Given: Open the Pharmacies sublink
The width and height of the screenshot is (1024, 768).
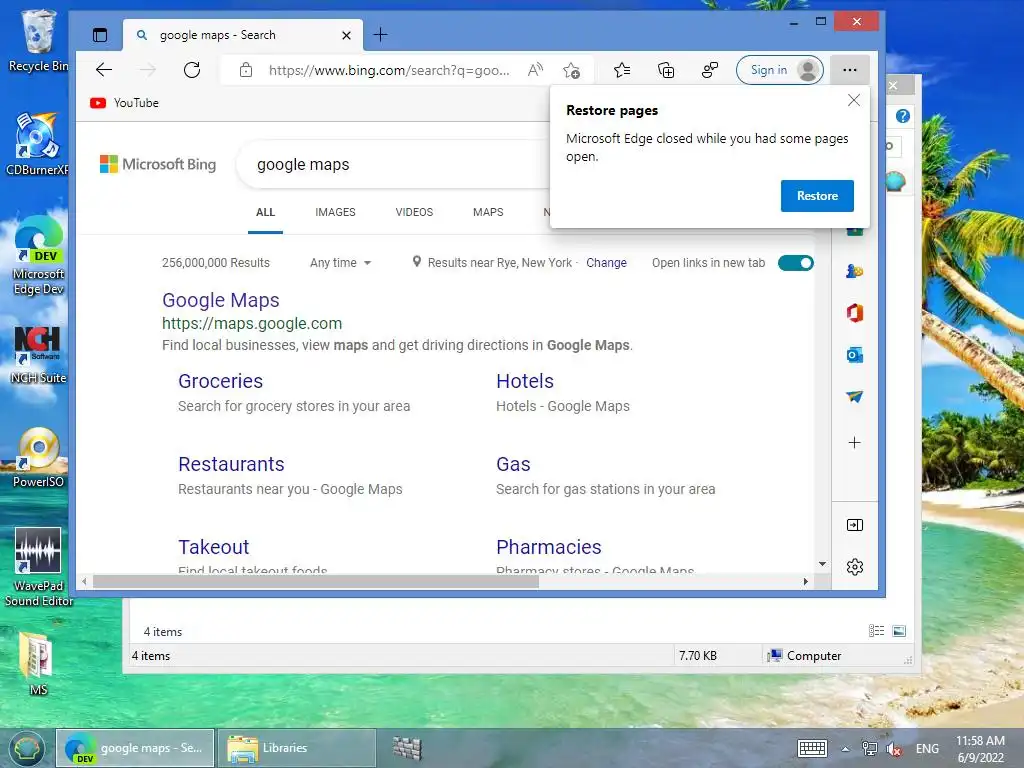Looking at the screenshot, I should (x=549, y=547).
